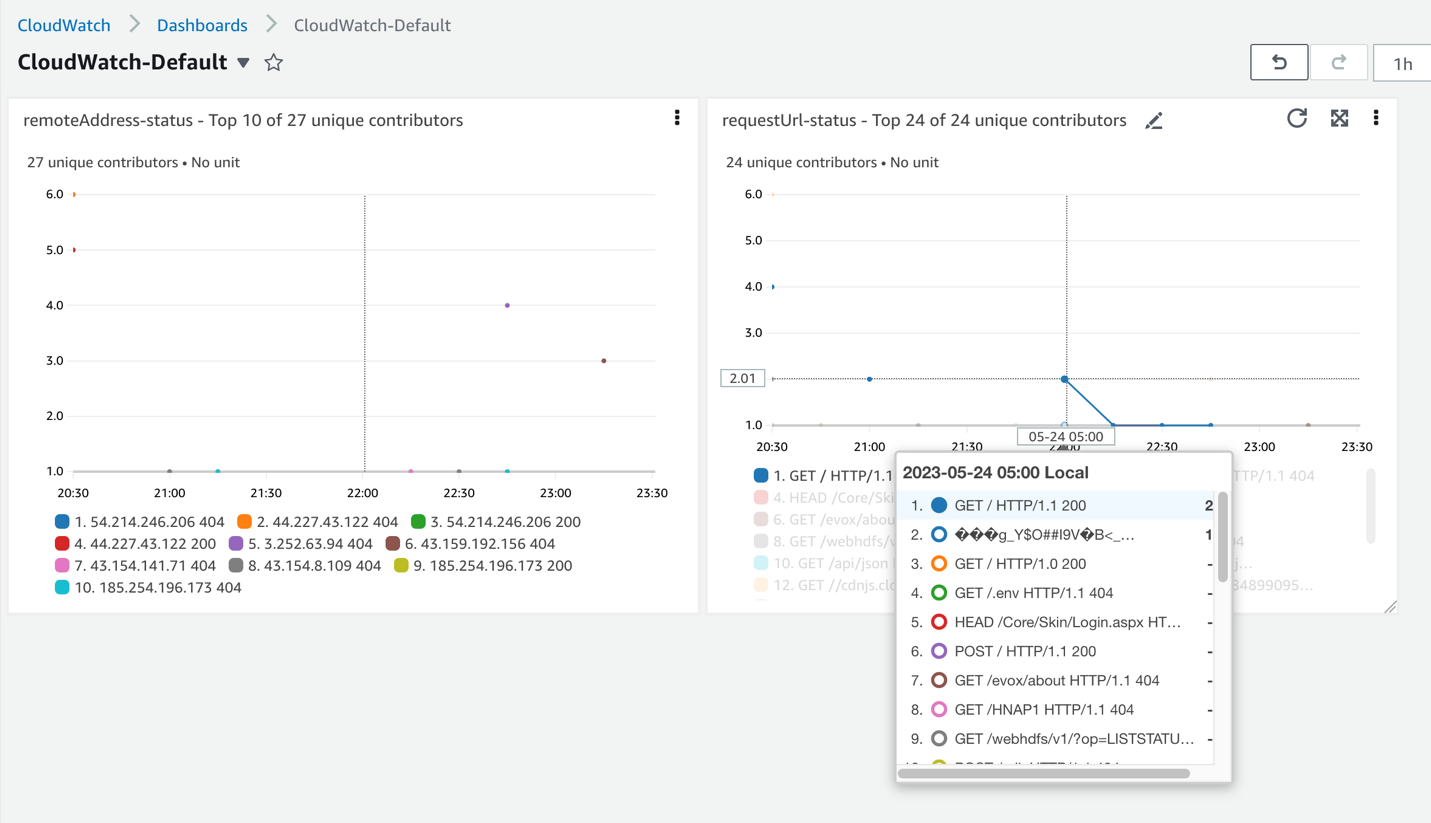Click the refresh icon on requestUrl-status widget
The height and width of the screenshot is (823, 1431).
pos(1297,117)
